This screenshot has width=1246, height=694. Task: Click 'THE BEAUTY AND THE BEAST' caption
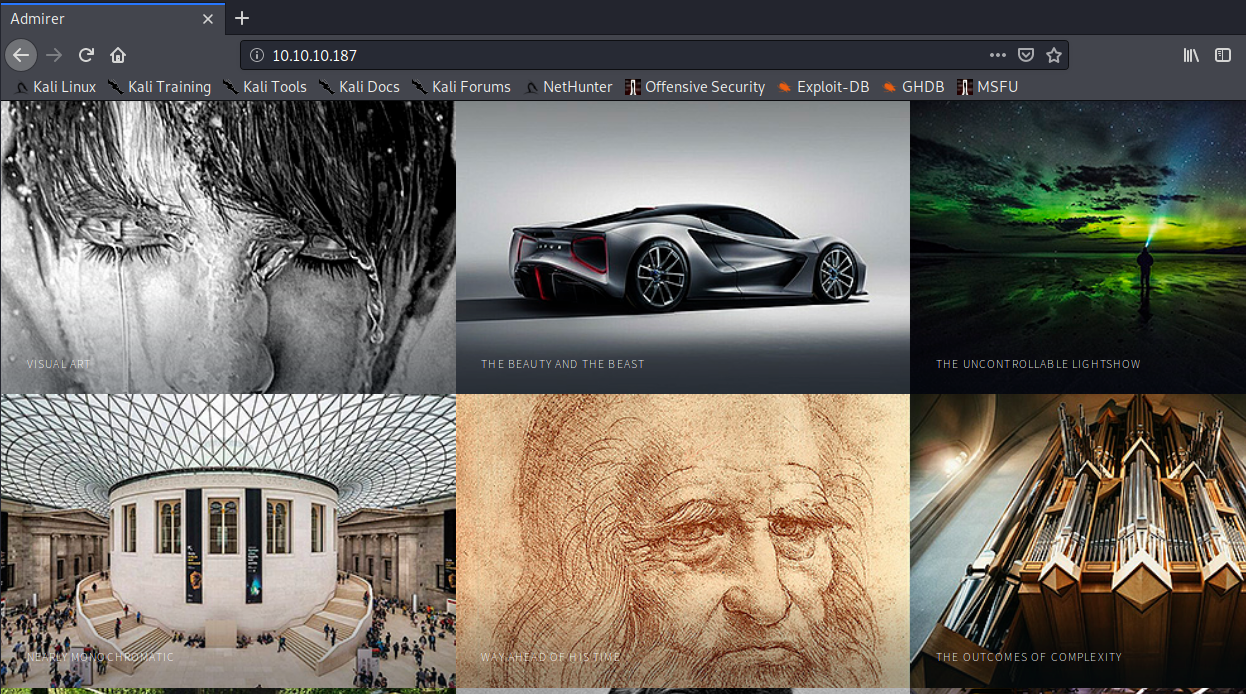[563, 364]
